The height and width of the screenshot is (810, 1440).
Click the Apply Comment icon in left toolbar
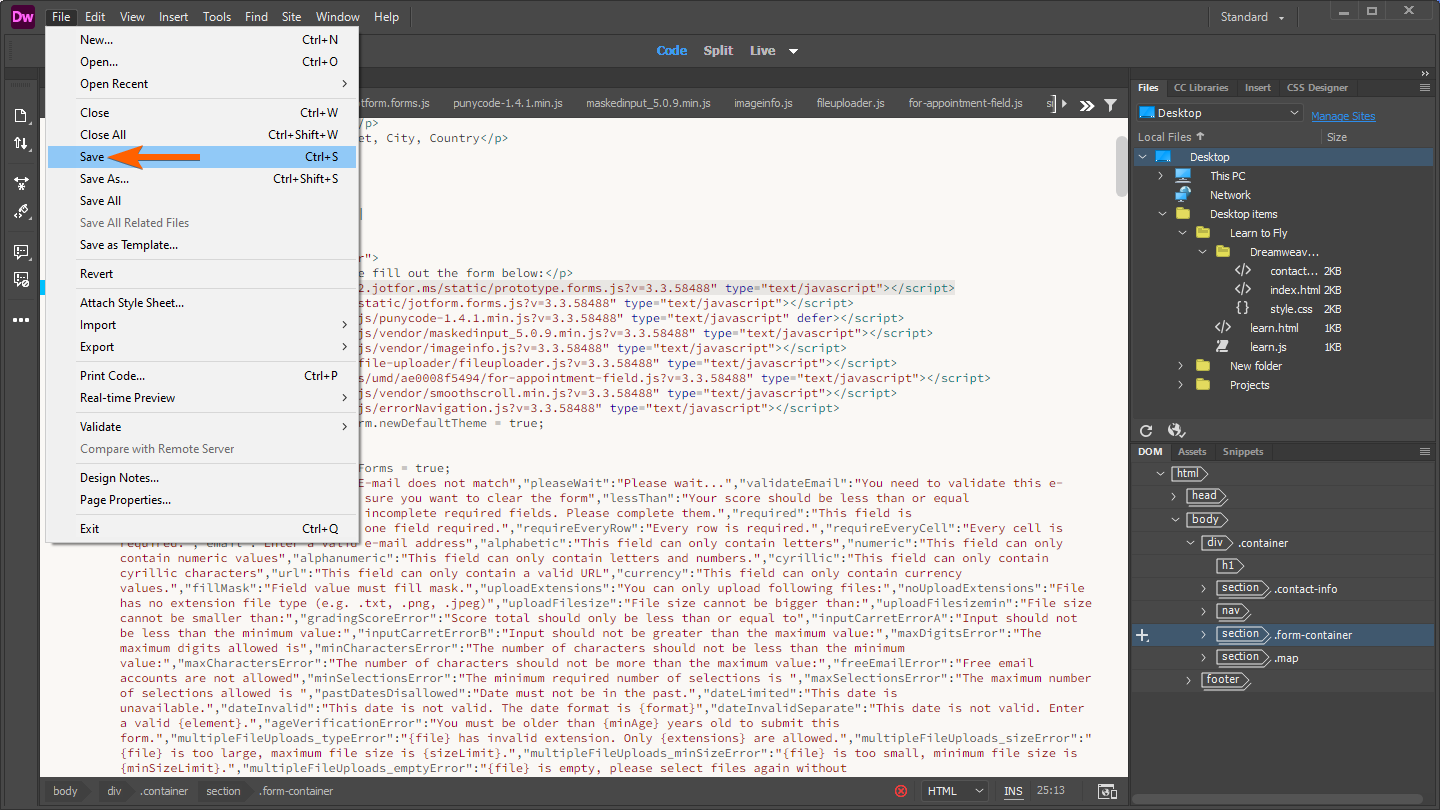click(21, 252)
